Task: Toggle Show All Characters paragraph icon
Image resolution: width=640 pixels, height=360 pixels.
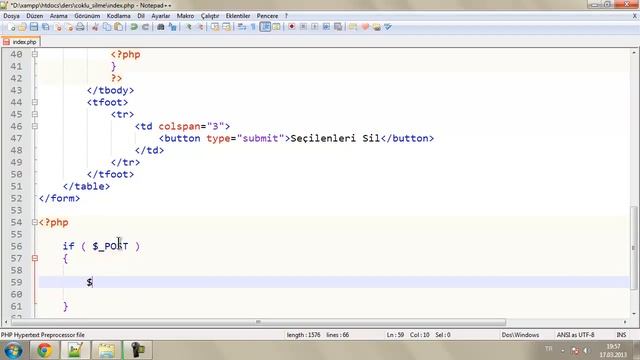Action: tap(253, 27)
